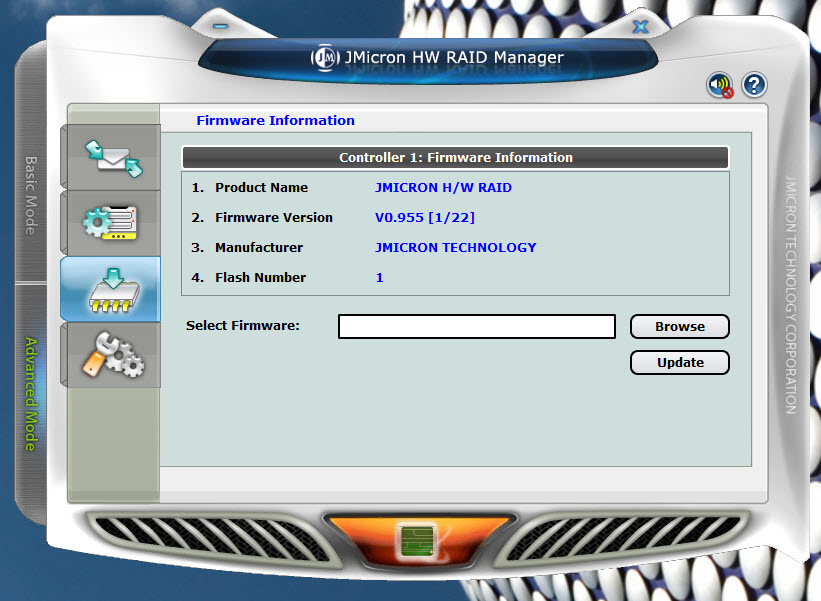
Task: Click 'Controller 1: Firmware Information' header bar
Action: 455,158
